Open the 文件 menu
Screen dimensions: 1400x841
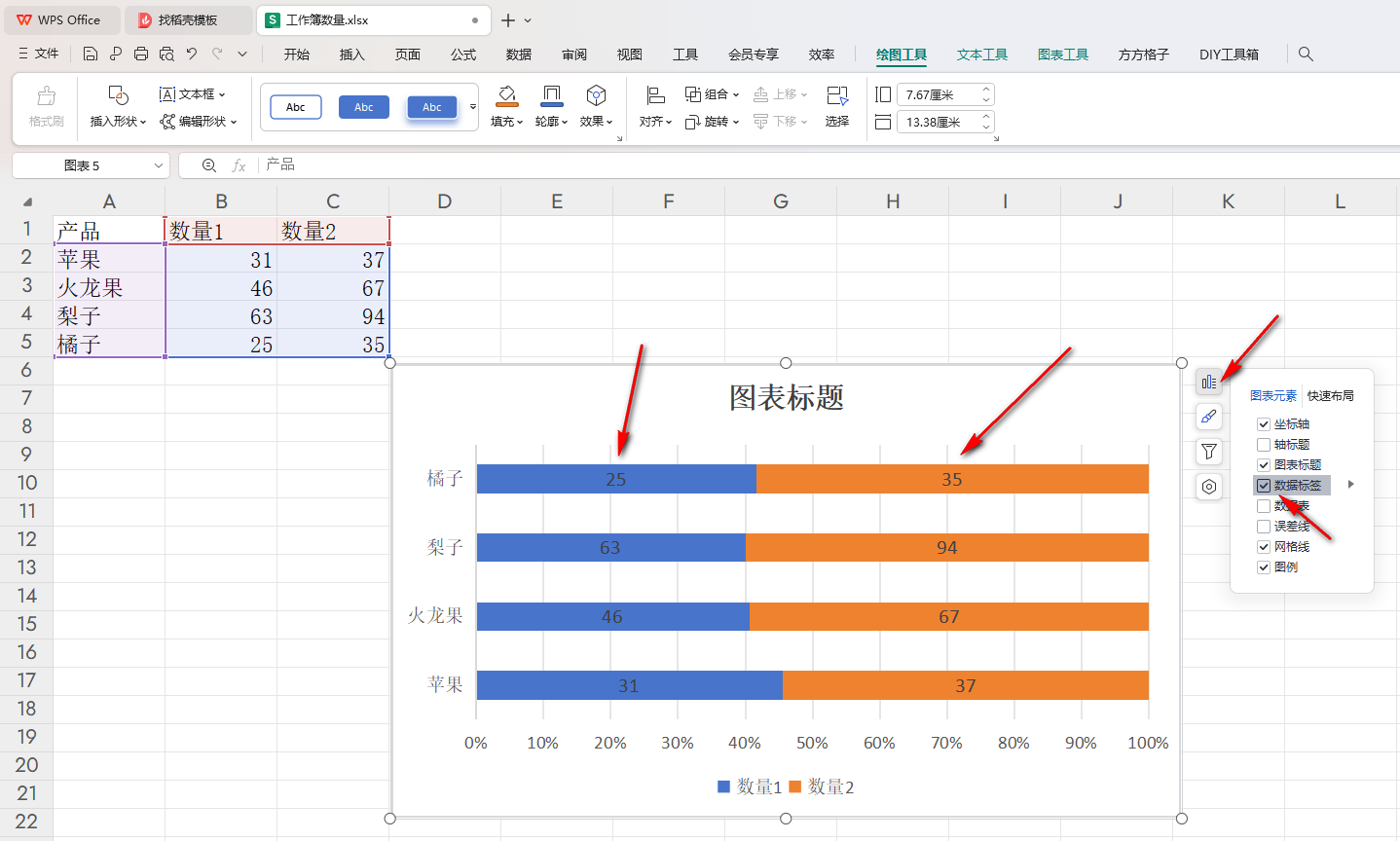pos(39,55)
